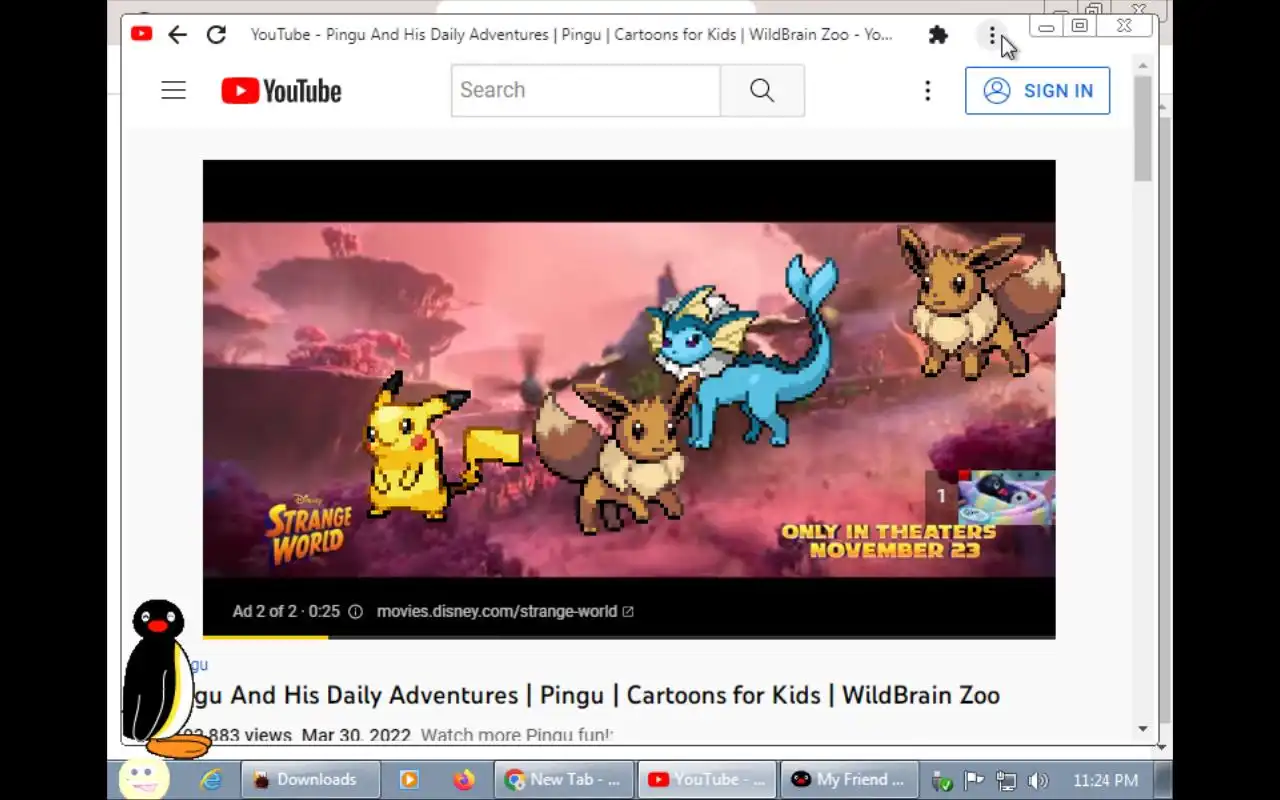Click the next video thumbnail in the ad

[1005, 497]
